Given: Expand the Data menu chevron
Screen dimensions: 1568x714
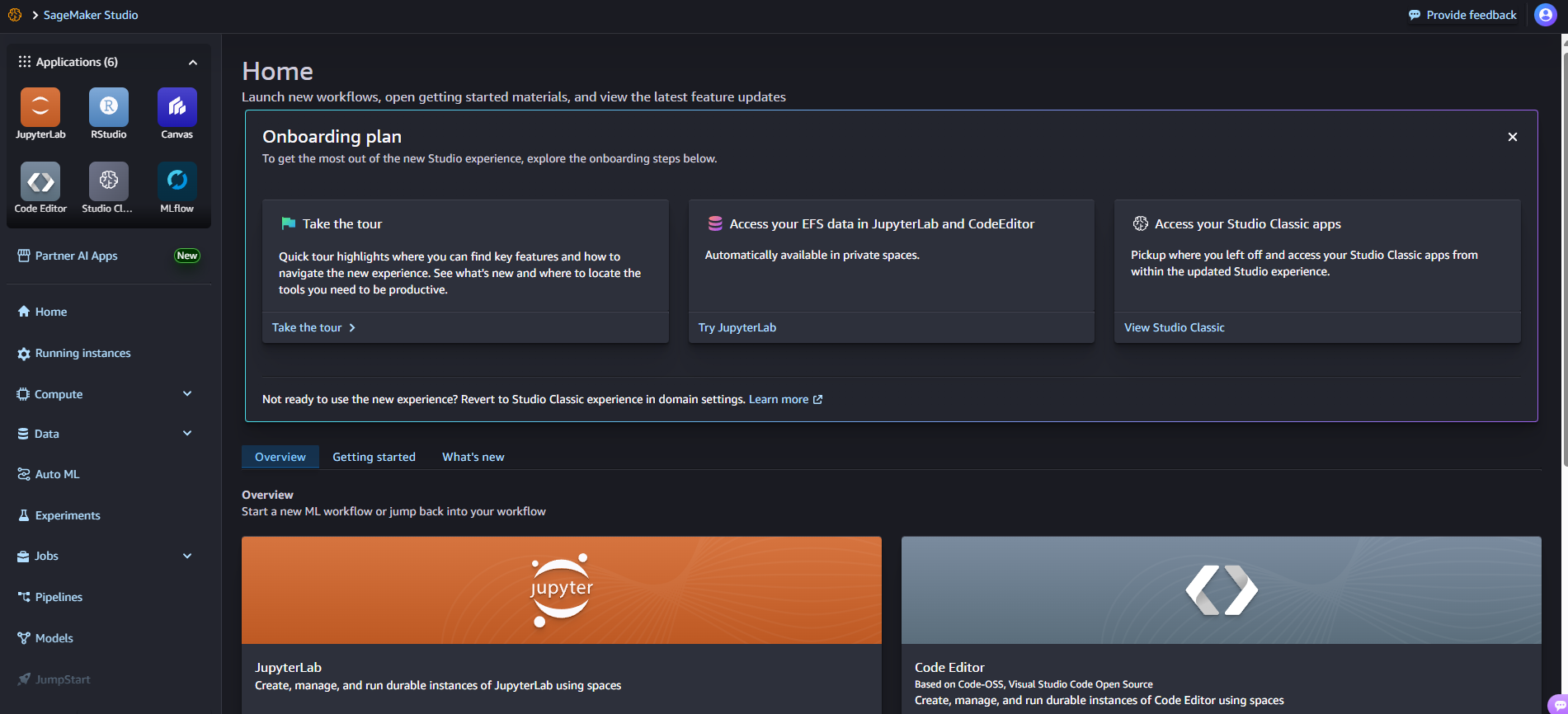Looking at the screenshot, I should (187, 434).
